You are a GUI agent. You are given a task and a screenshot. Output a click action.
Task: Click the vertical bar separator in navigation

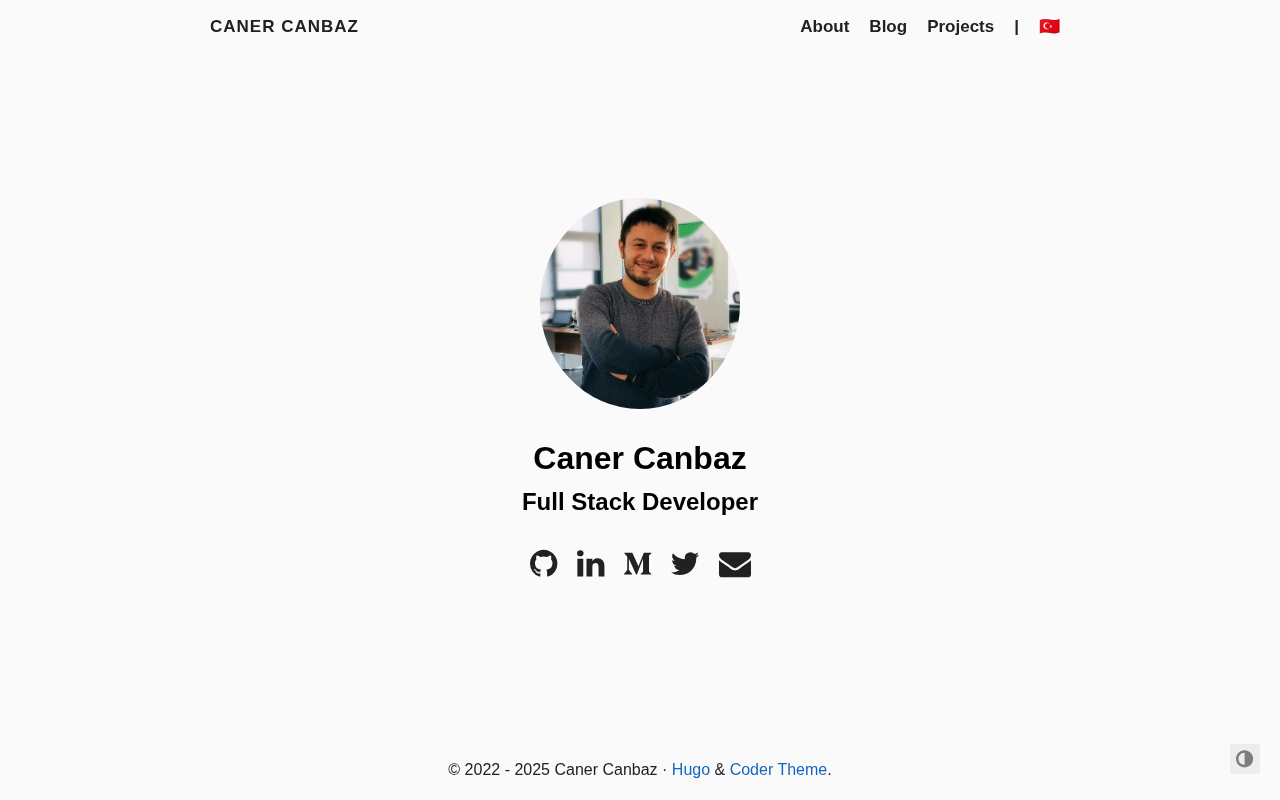[1016, 27]
